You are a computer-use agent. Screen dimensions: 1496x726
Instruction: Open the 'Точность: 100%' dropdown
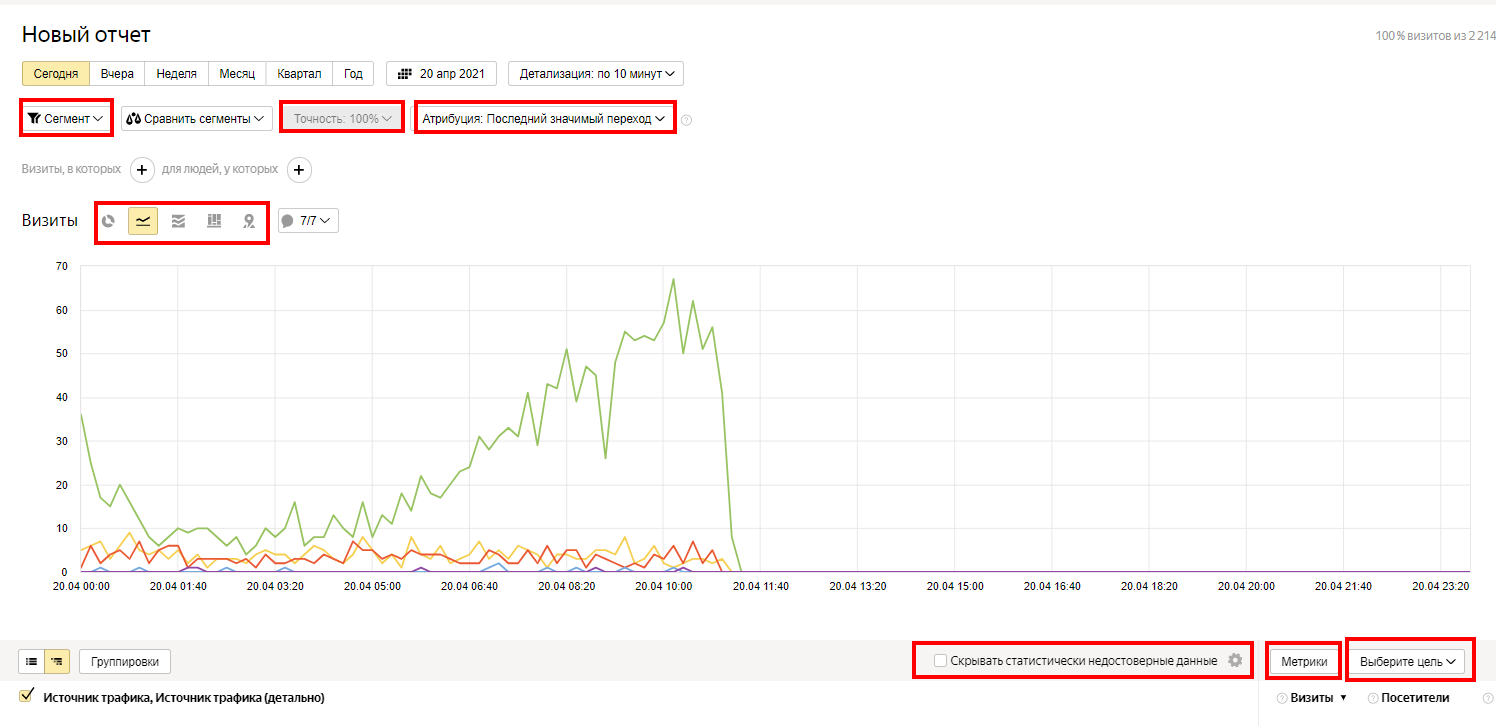click(342, 118)
